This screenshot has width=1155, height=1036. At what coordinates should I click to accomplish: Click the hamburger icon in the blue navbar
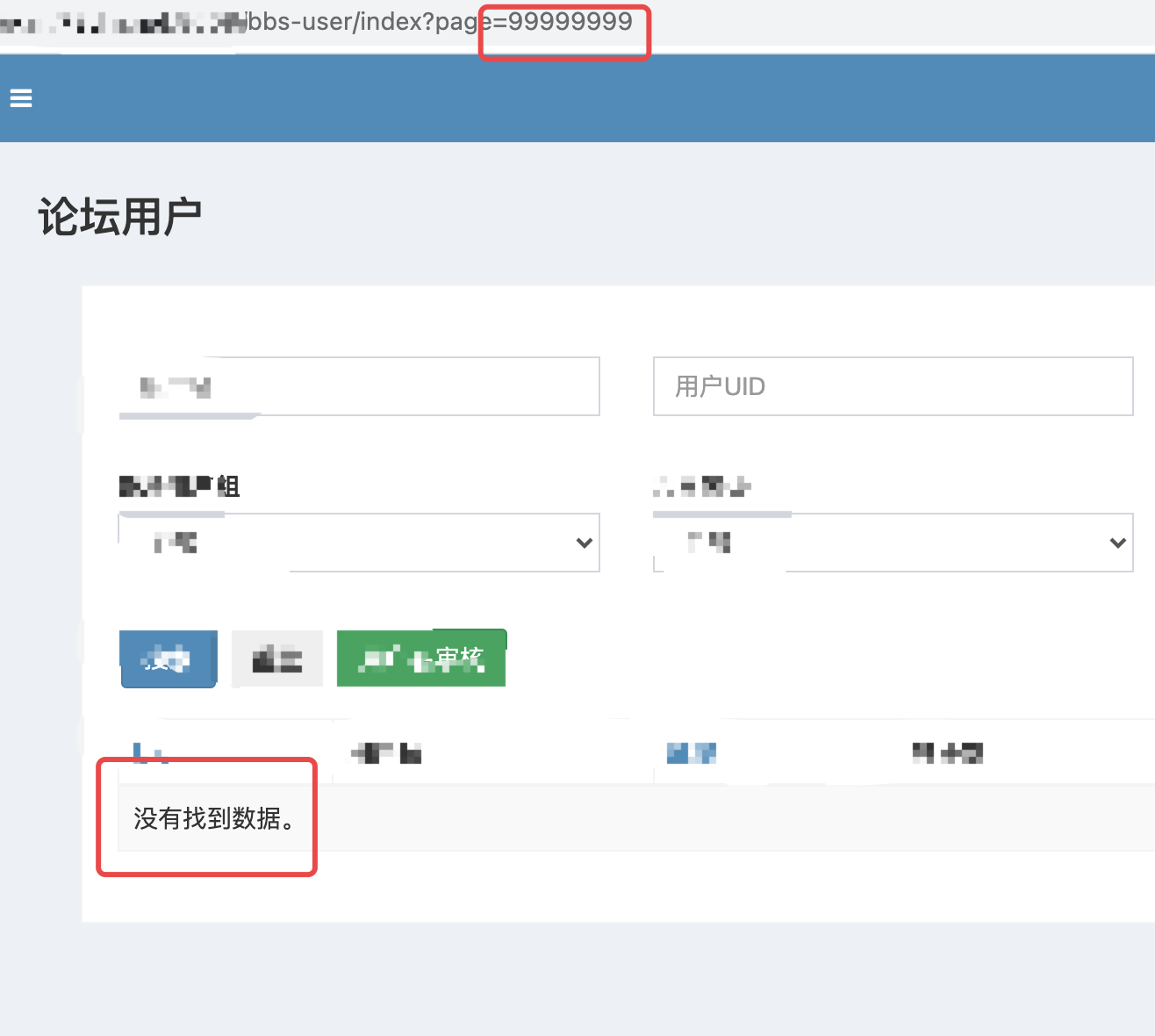point(20,98)
